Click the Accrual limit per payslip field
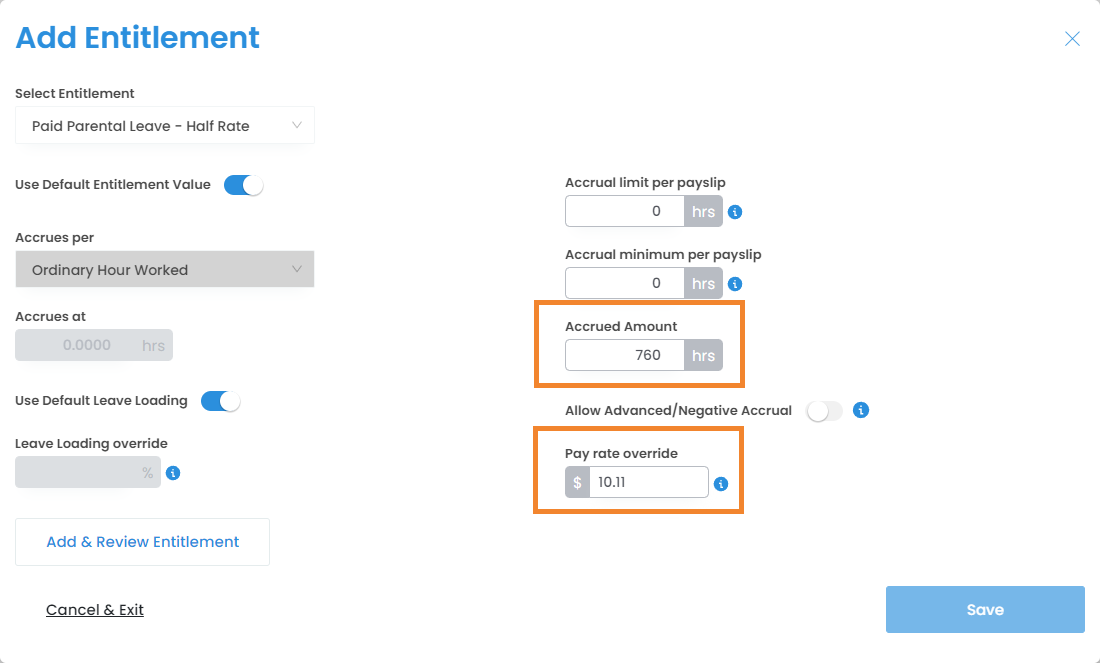Viewport: 1100px width, 663px height. pyautogui.click(x=625, y=212)
